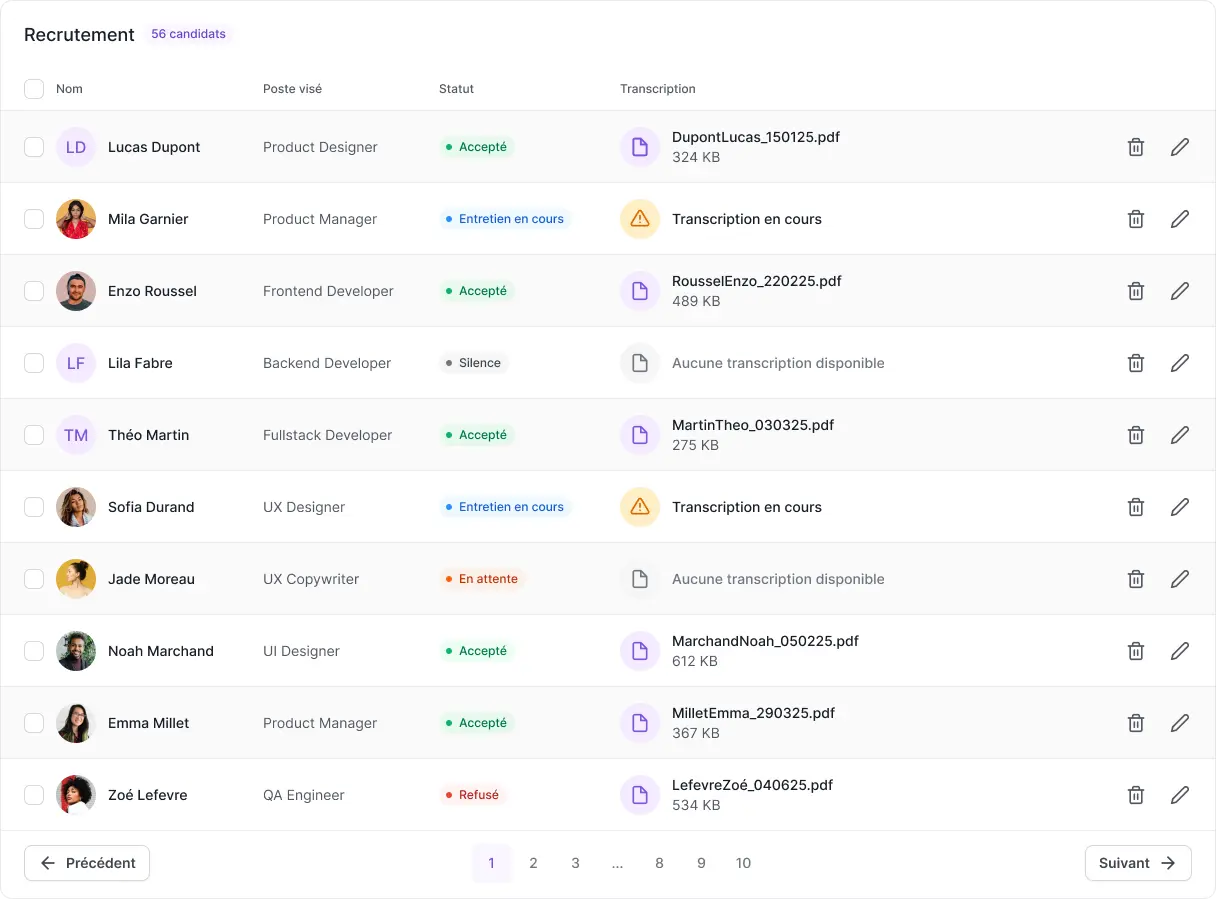Edit Noah Marchand using the pencil icon
Viewport: 1216px width, 899px height.
click(x=1180, y=651)
